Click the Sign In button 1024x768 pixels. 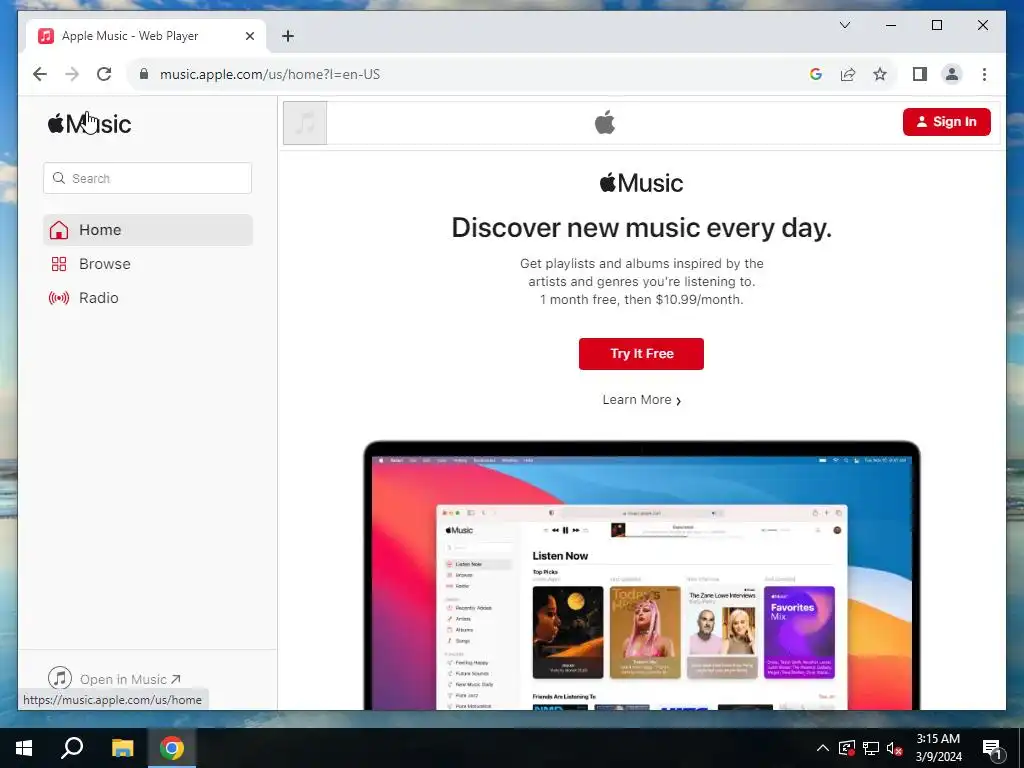pyautogui.click(x=946, y=122)
